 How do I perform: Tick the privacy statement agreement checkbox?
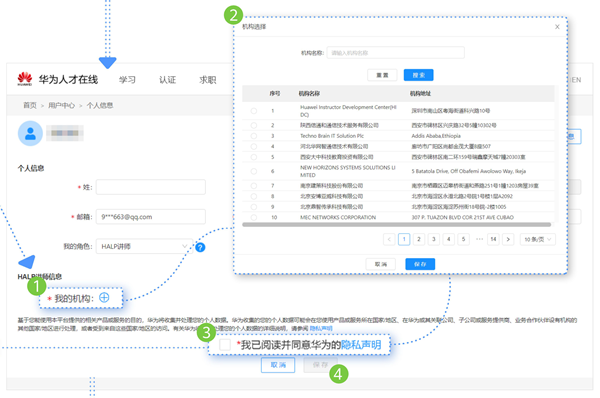pyautogui.click(x=225, y=344)
